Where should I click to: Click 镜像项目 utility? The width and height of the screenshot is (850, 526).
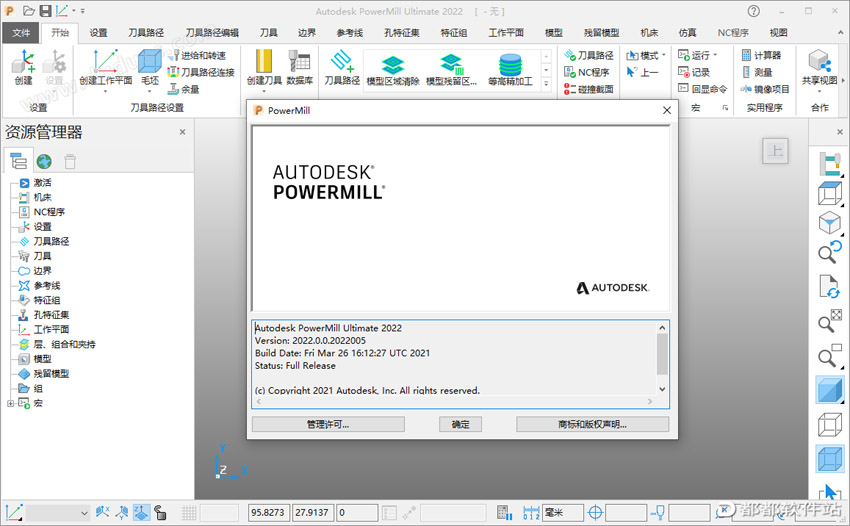(765, 89)
